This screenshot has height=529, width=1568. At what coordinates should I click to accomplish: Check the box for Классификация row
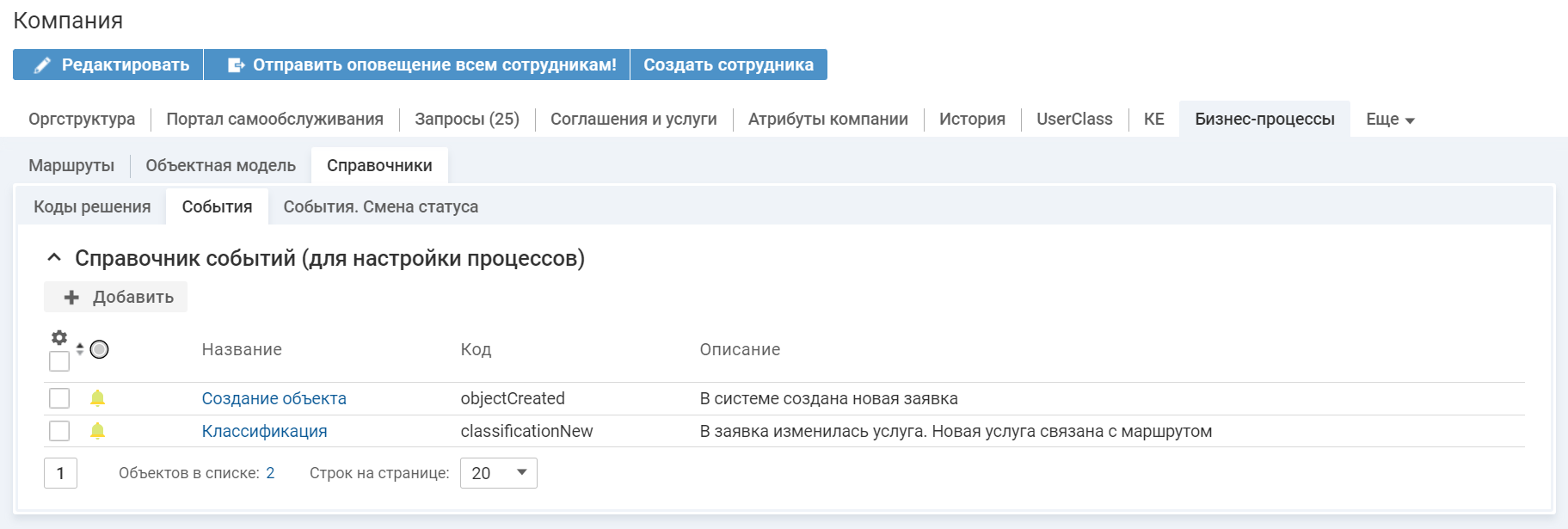[x=59, y=431]
